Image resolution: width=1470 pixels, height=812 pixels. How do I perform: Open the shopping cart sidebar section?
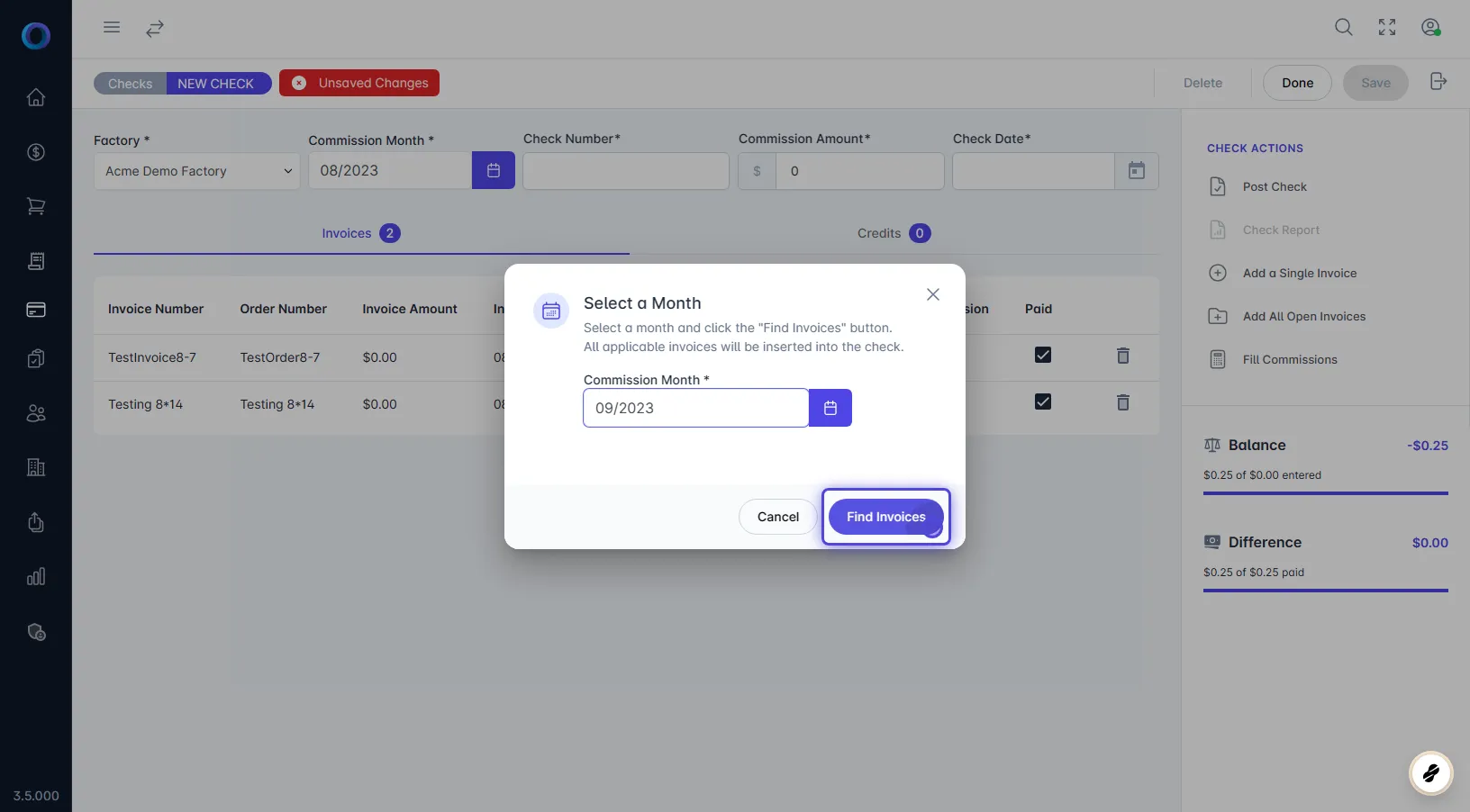pos(36,206)
